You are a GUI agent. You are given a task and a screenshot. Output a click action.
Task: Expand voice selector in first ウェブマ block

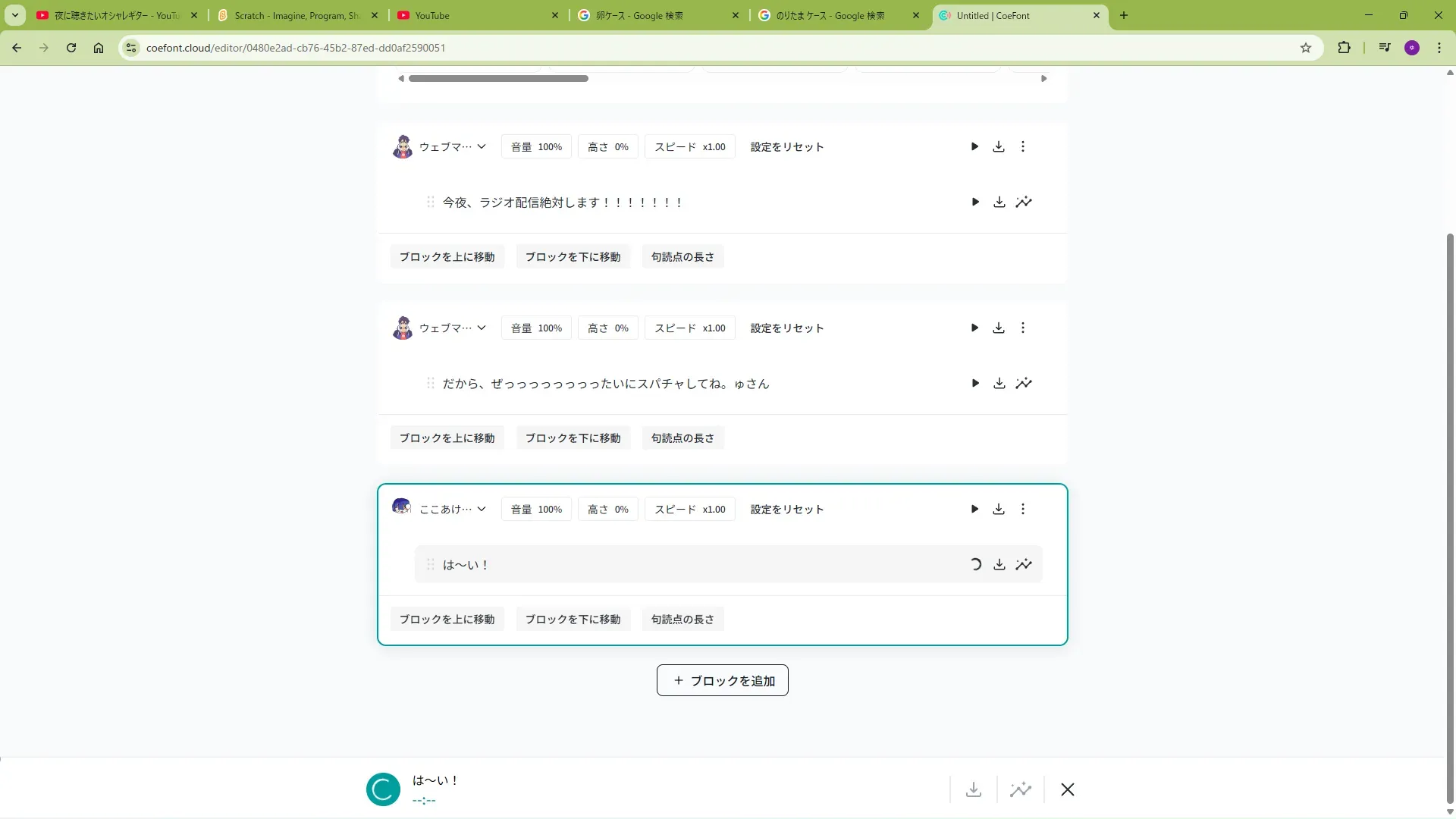[482, 146]
